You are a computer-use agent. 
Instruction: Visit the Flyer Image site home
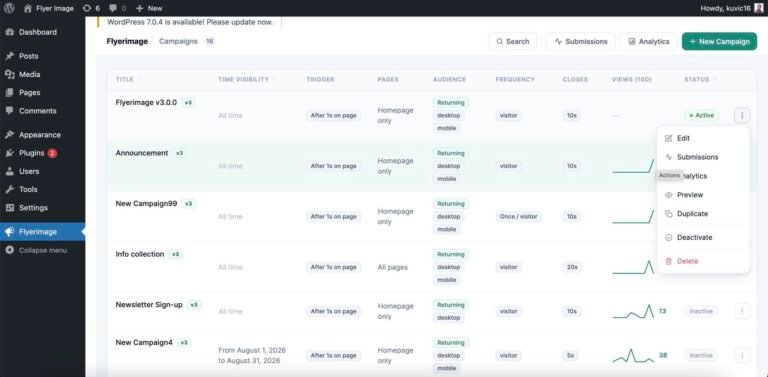(48, 8)
